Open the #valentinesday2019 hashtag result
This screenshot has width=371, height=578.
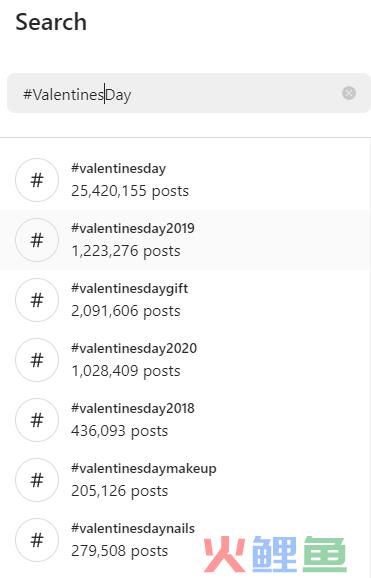click(186, 240)
